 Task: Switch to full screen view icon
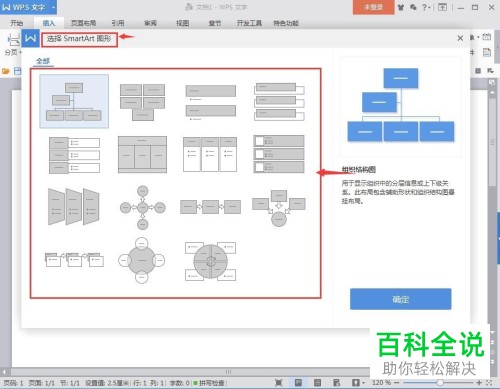(x=279, y=383)
